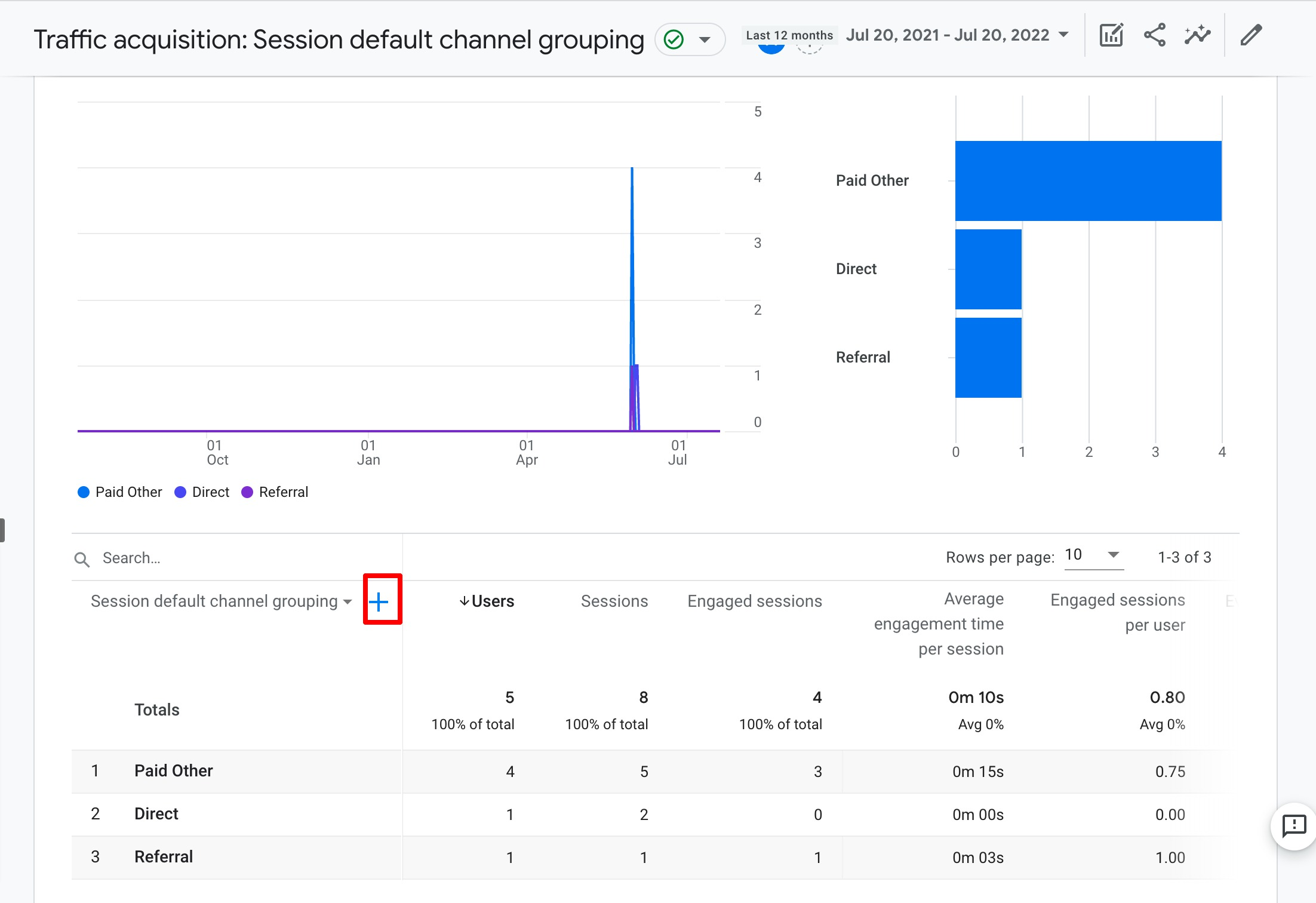Image resolution: width=1316 pixels, height=903 pixels.
Task: Click the share this report icon
Action: tap(1154, 35)
